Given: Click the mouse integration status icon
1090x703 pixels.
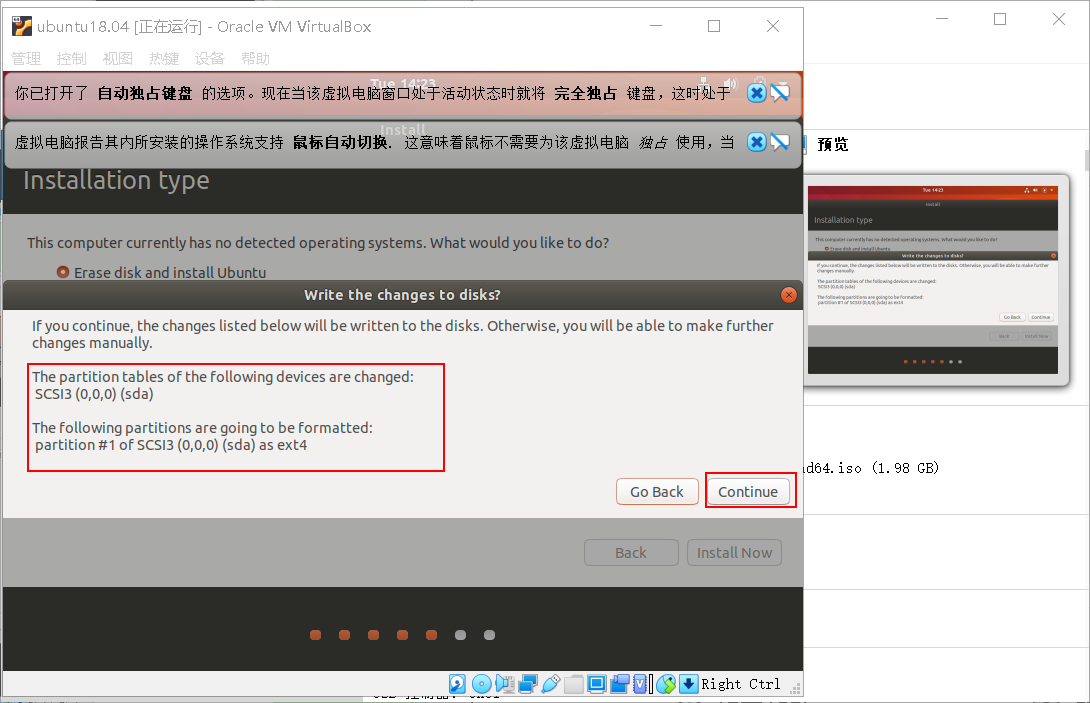Looking at the screenshot, I should [665, 684].
